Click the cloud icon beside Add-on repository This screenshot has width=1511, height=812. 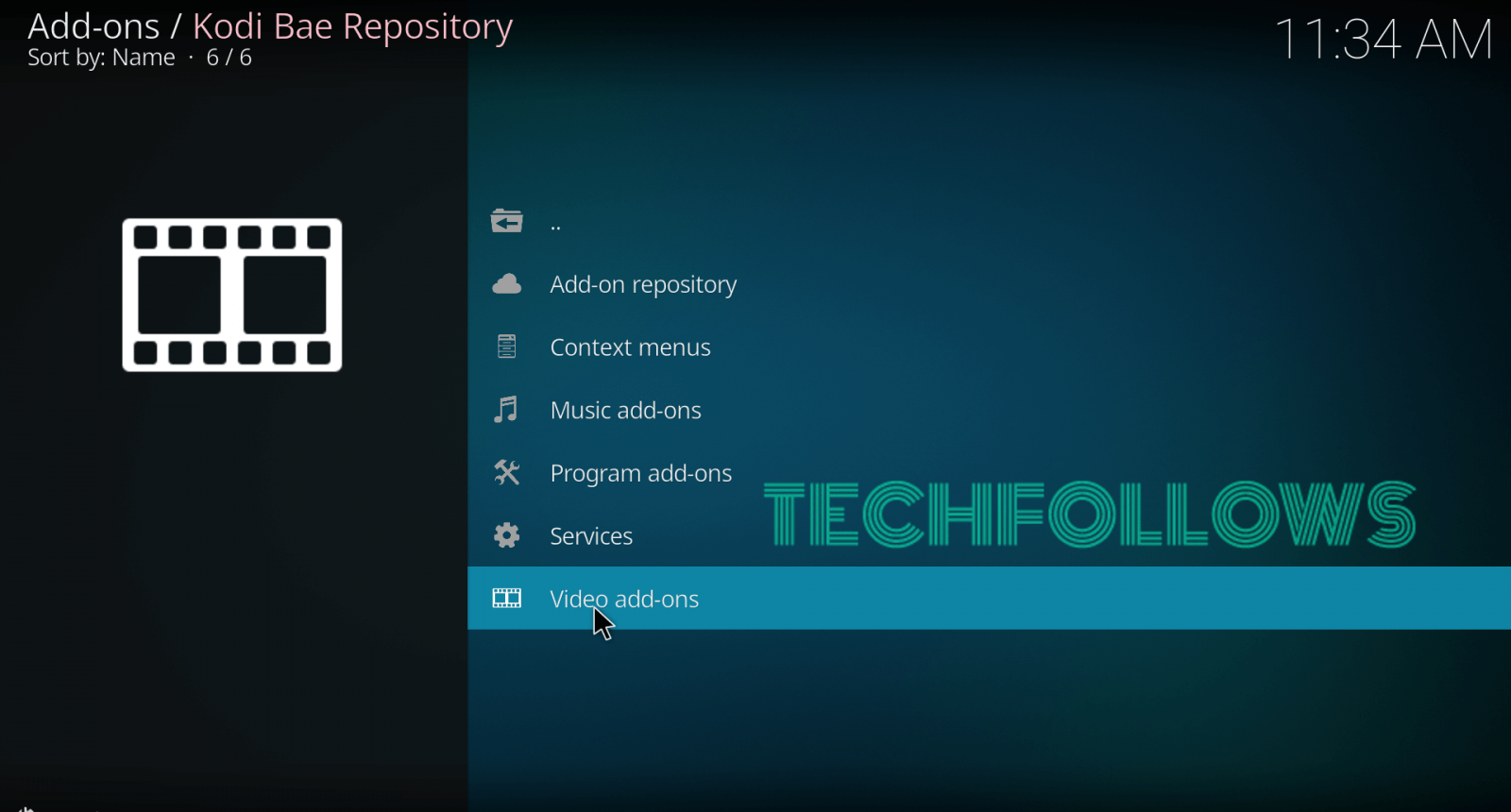(x=507, y=284)
